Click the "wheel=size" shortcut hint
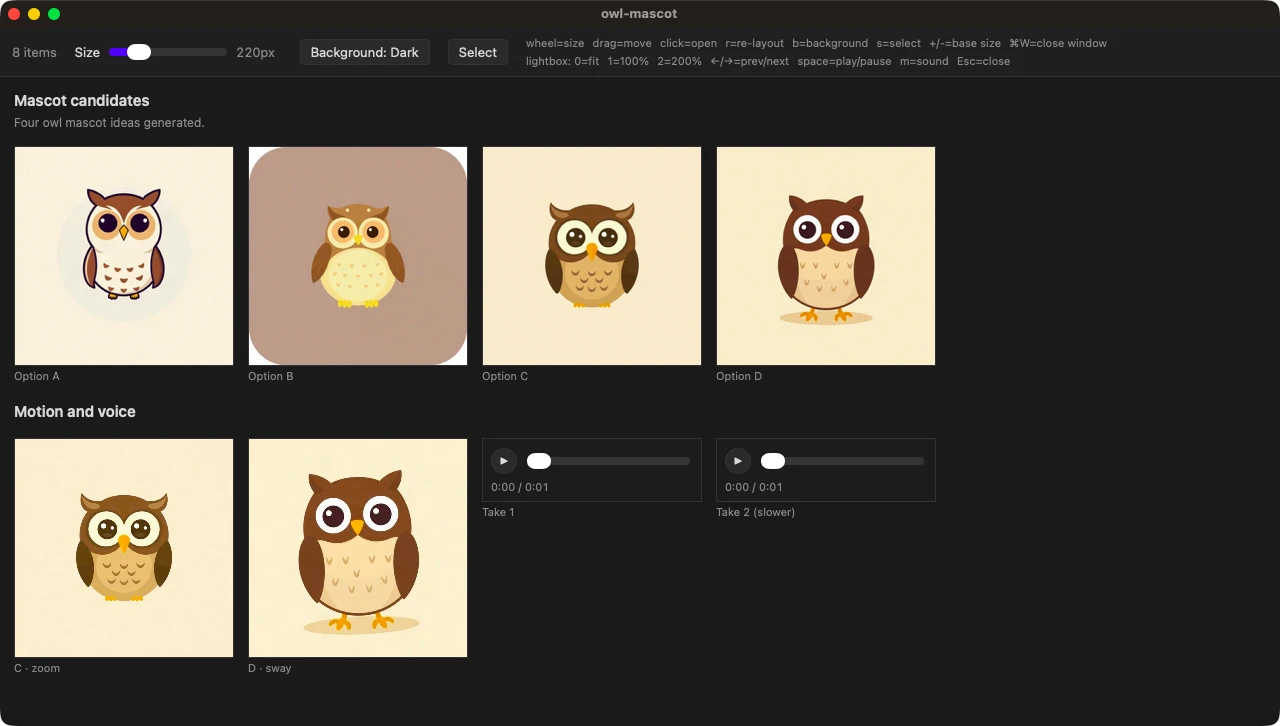This screenshot has height=726, width=1280. point(555,43)
